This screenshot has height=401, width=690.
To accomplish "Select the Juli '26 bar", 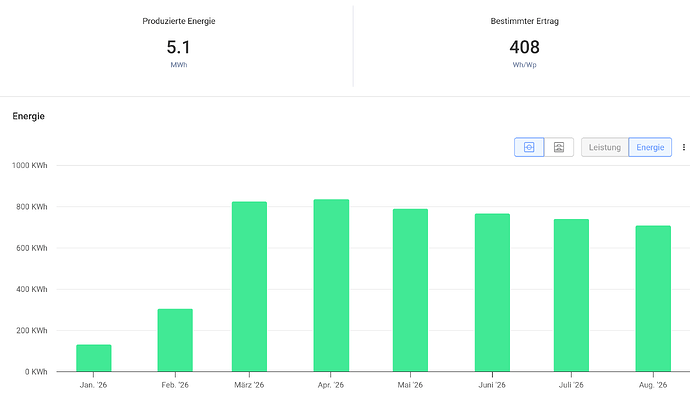I will coord(571,295).
